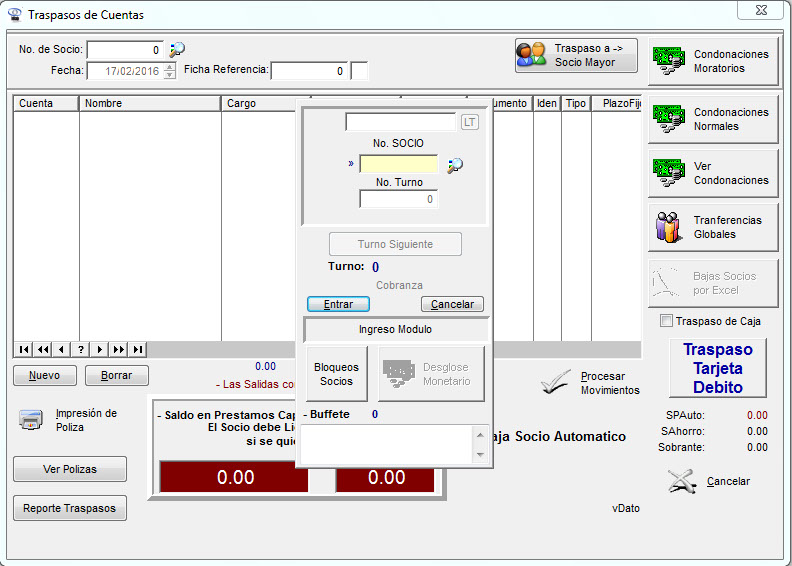Open Condonaciones Normales
The width and height of the screenshot is (792, 566).
713,120
